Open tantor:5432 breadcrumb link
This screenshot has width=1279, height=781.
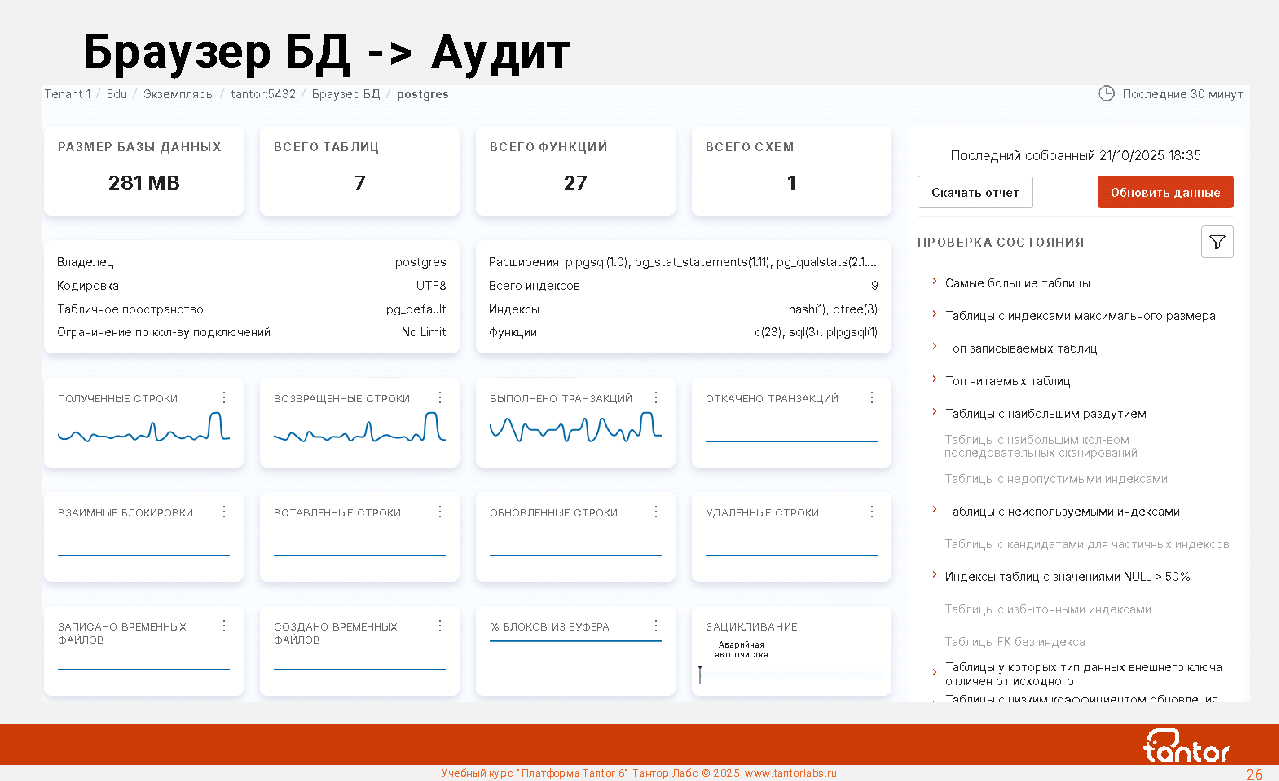click(263, 94)
